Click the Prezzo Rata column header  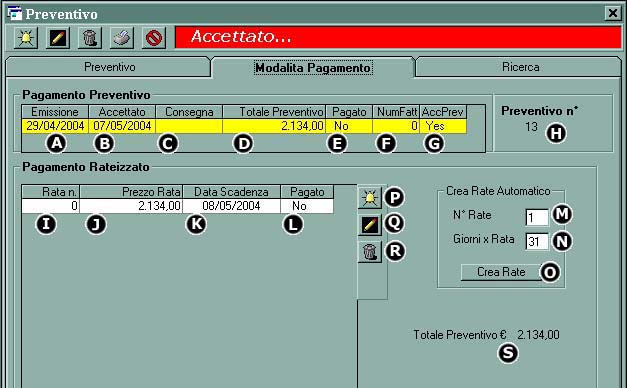(x=131, y=192)
